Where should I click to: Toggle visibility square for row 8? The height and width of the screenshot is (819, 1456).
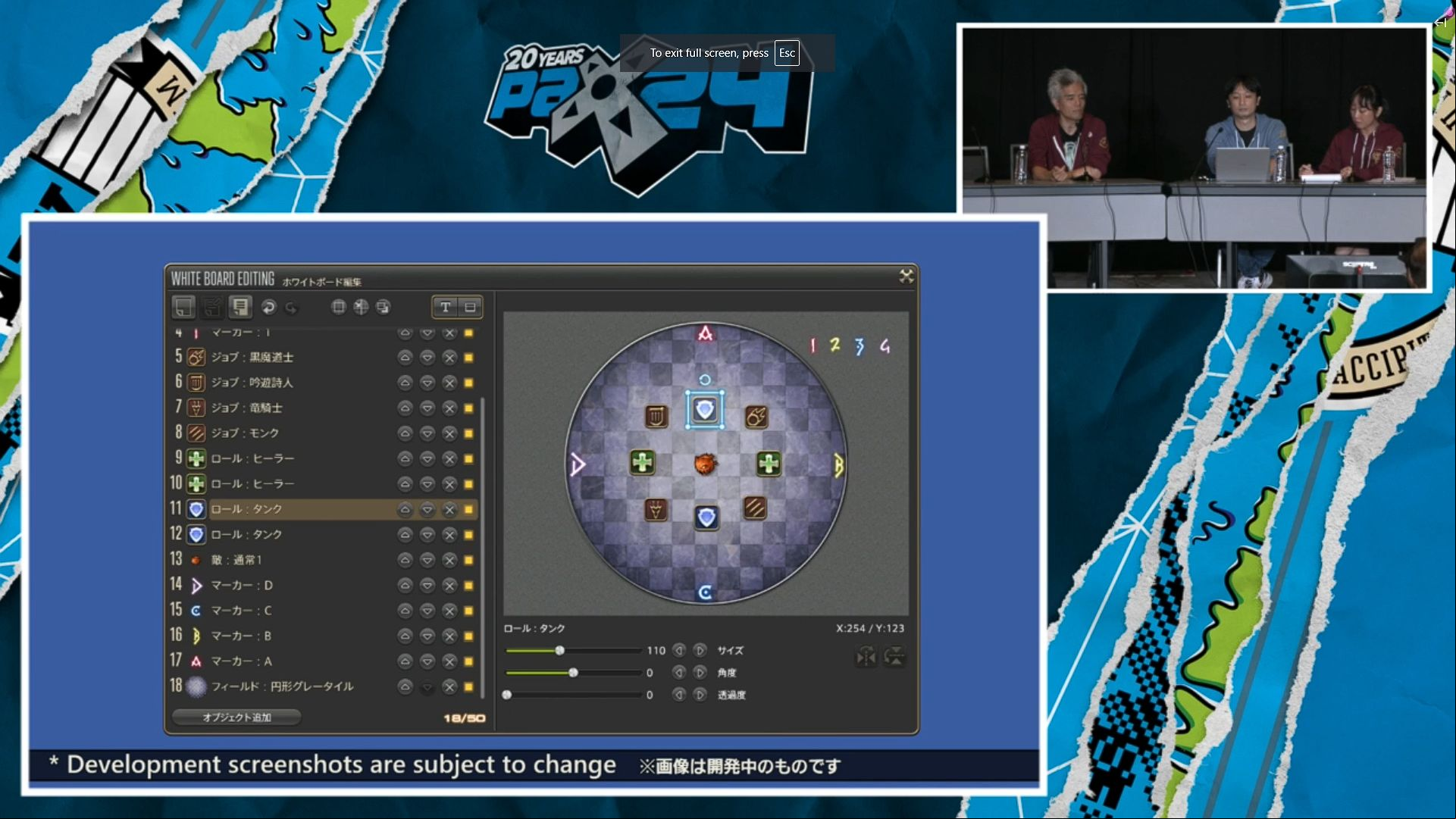tap(468, 433)
